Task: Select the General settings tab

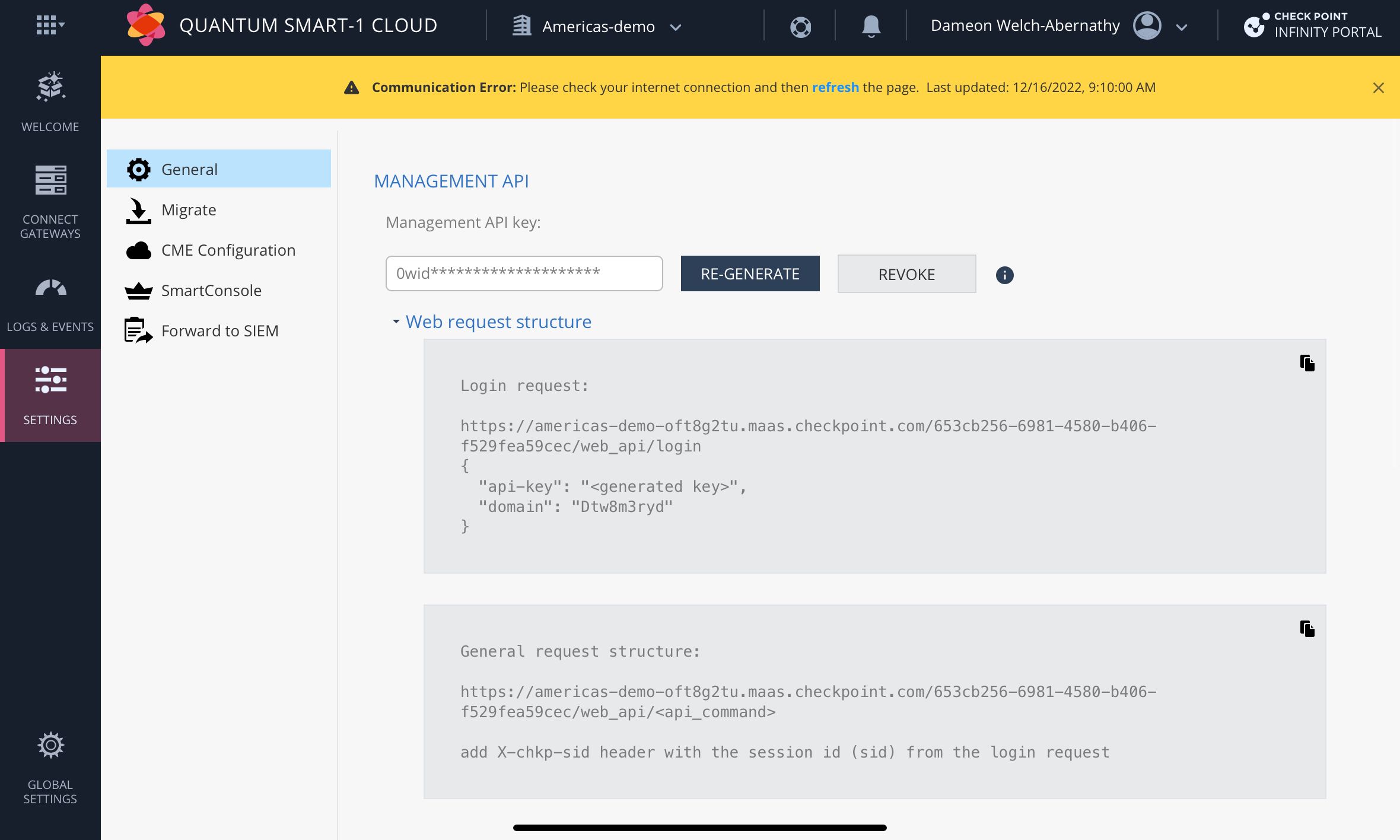Action: pos(219,169)
